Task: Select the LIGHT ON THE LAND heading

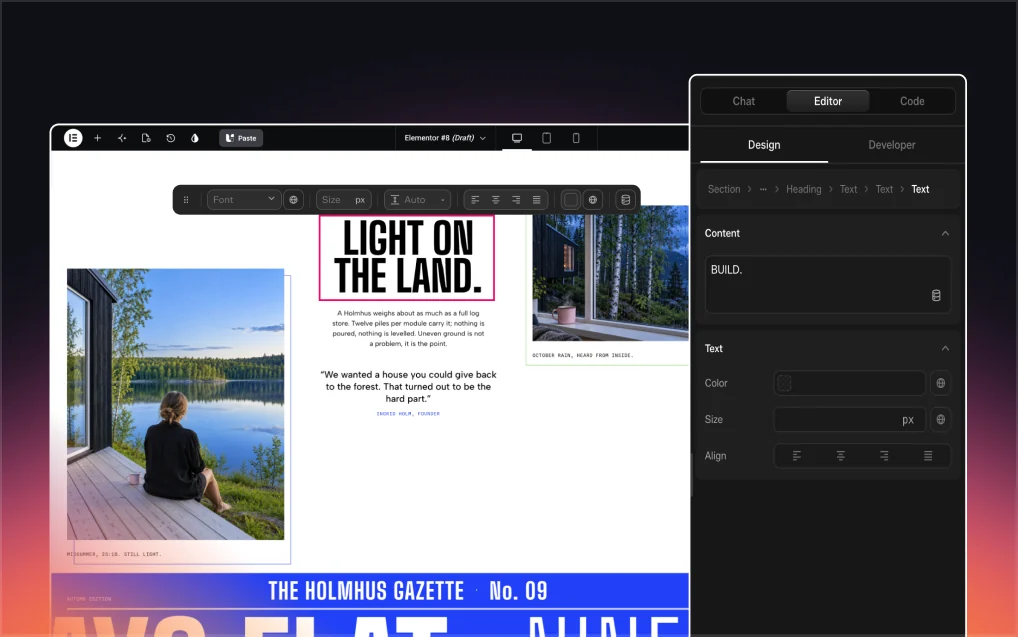Action: click(x=407, y=257)
